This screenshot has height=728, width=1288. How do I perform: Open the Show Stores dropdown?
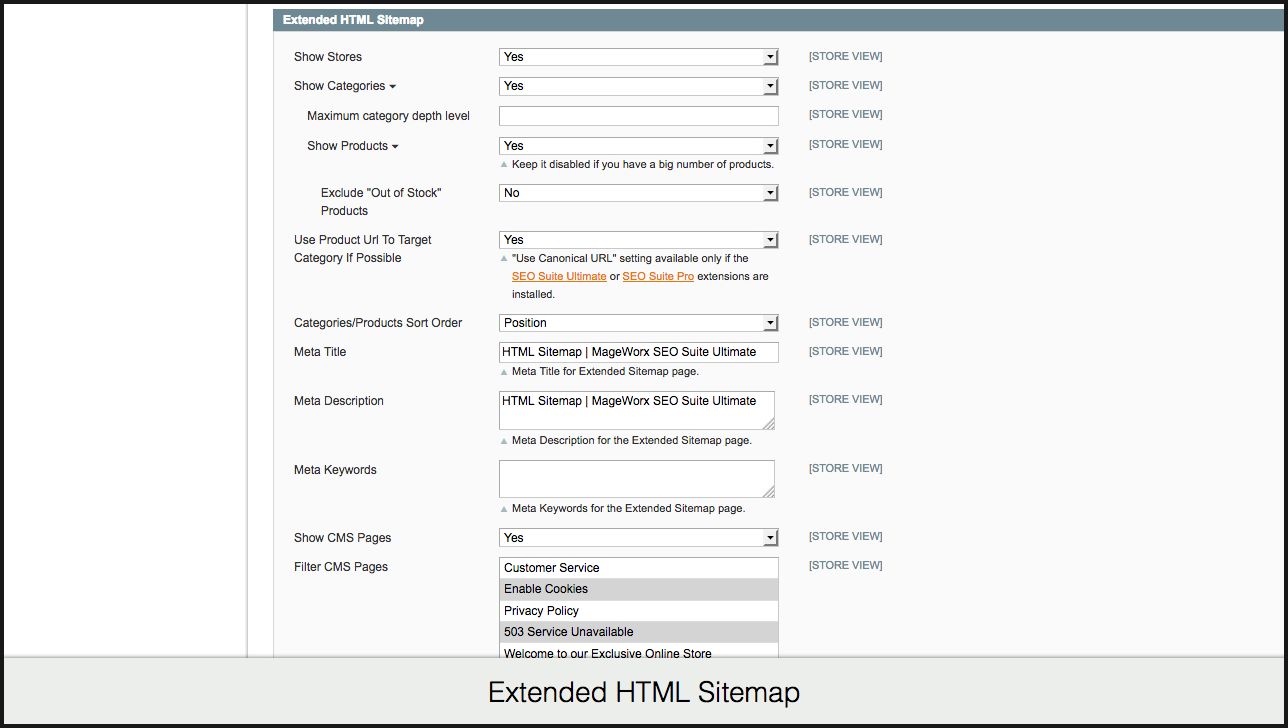click(638, 57)
